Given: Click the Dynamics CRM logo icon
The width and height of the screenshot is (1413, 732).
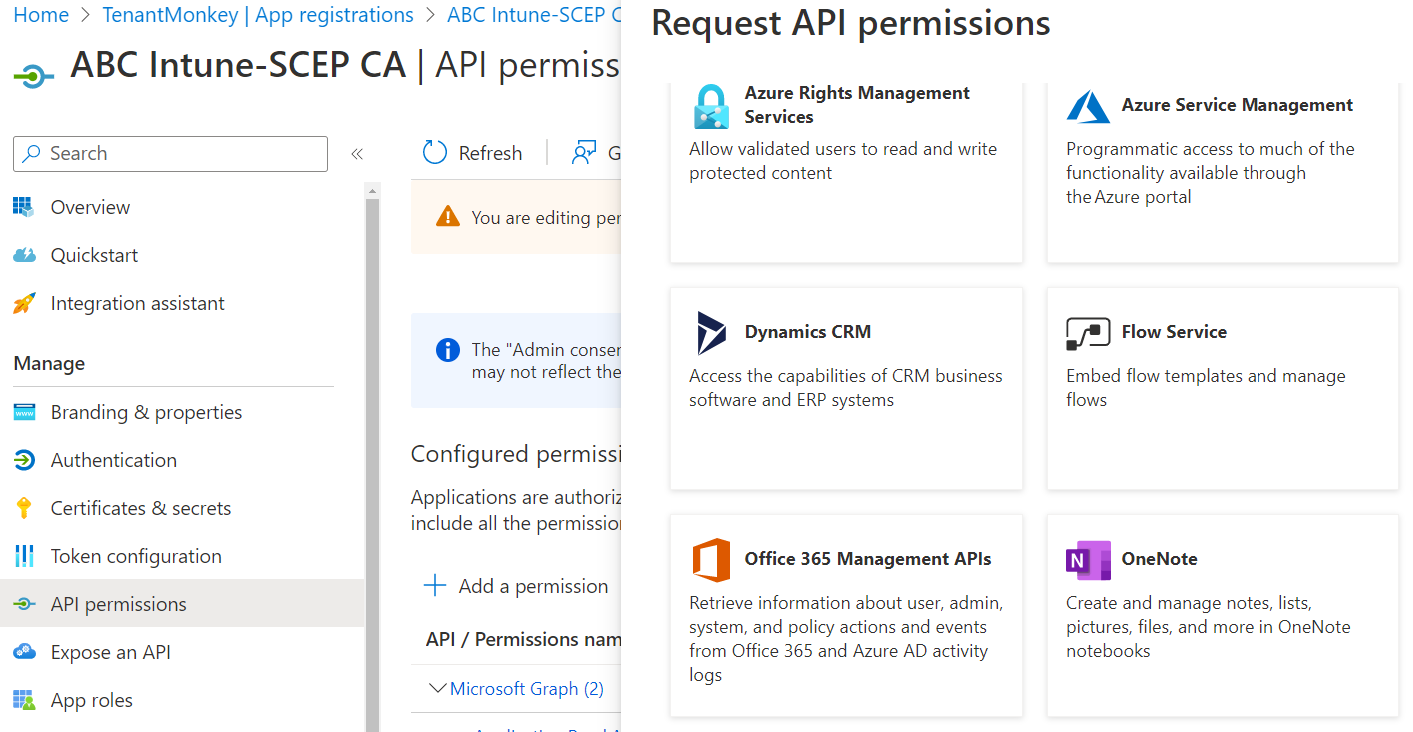Looking at the screenshot, I should point(711,333).
